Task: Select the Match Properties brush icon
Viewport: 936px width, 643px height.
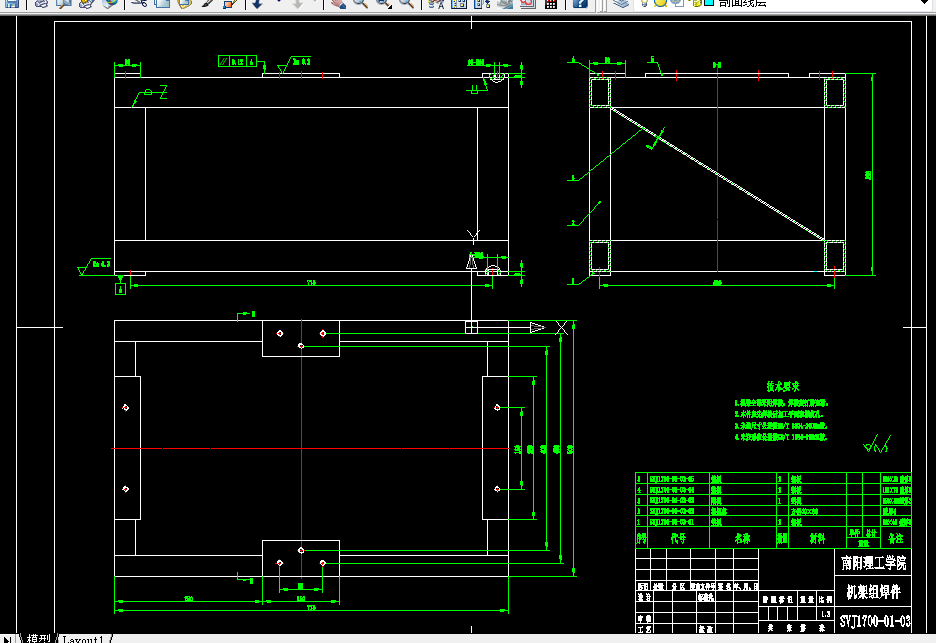Action: point(207,3)
